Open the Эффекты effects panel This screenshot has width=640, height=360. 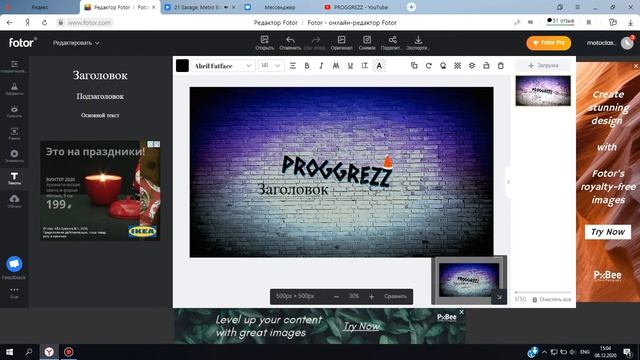pyautogui.click(x=14, y=89)
